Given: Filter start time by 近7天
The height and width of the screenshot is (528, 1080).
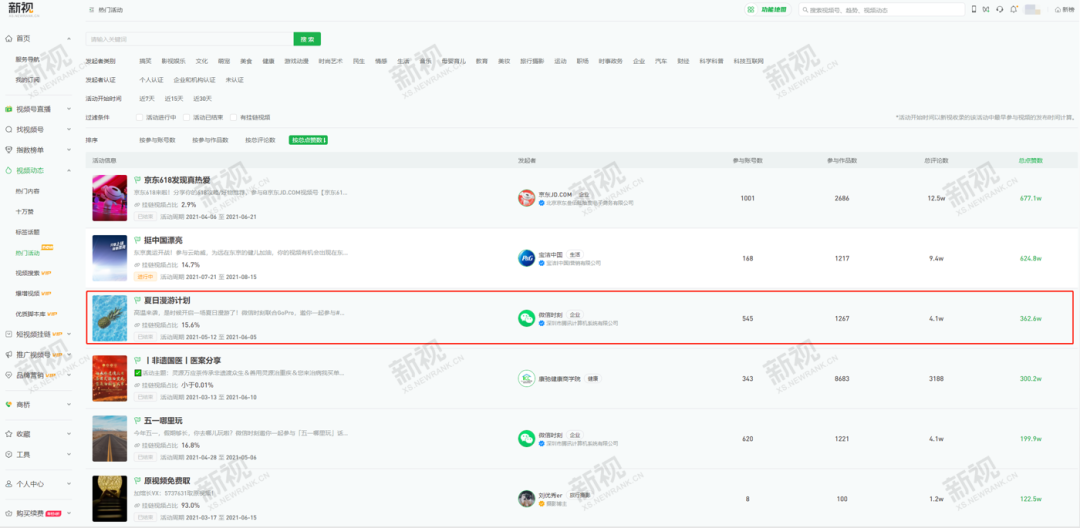Looking at the screenshot, I should [147, 98].
